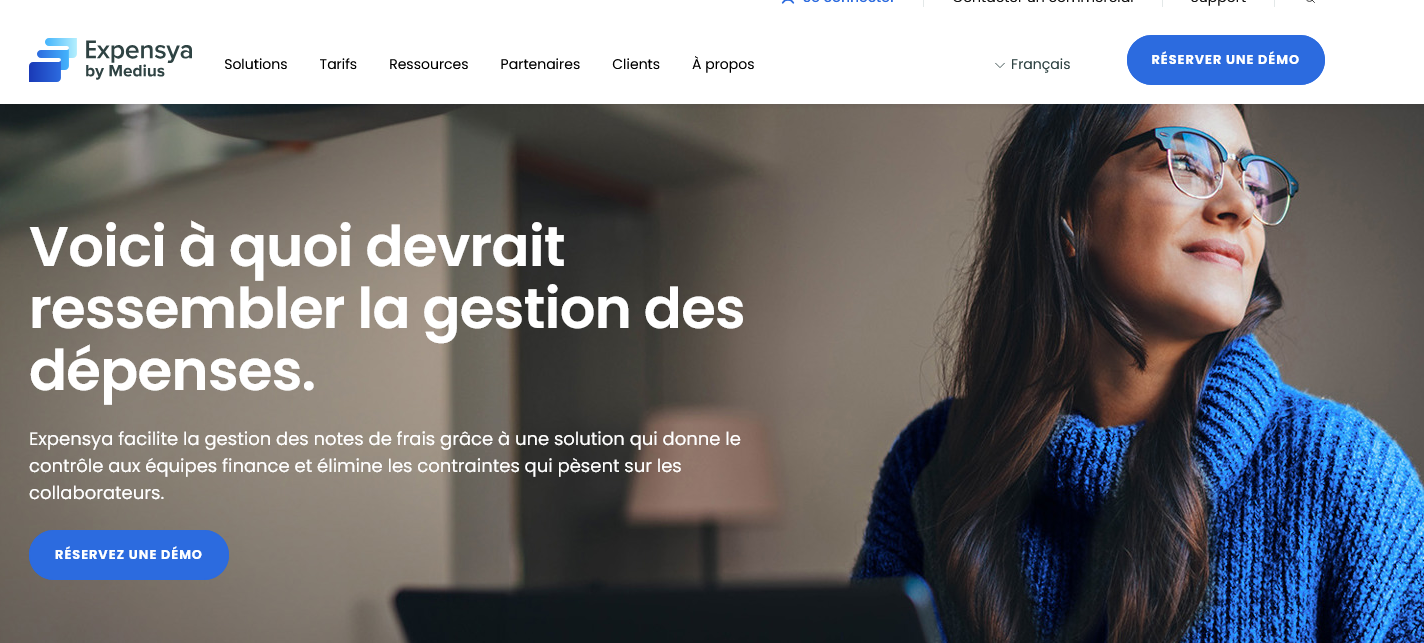Click the Expensya blue logo icon
Screen dimensions: 1424x643
[x=53, y=60]
